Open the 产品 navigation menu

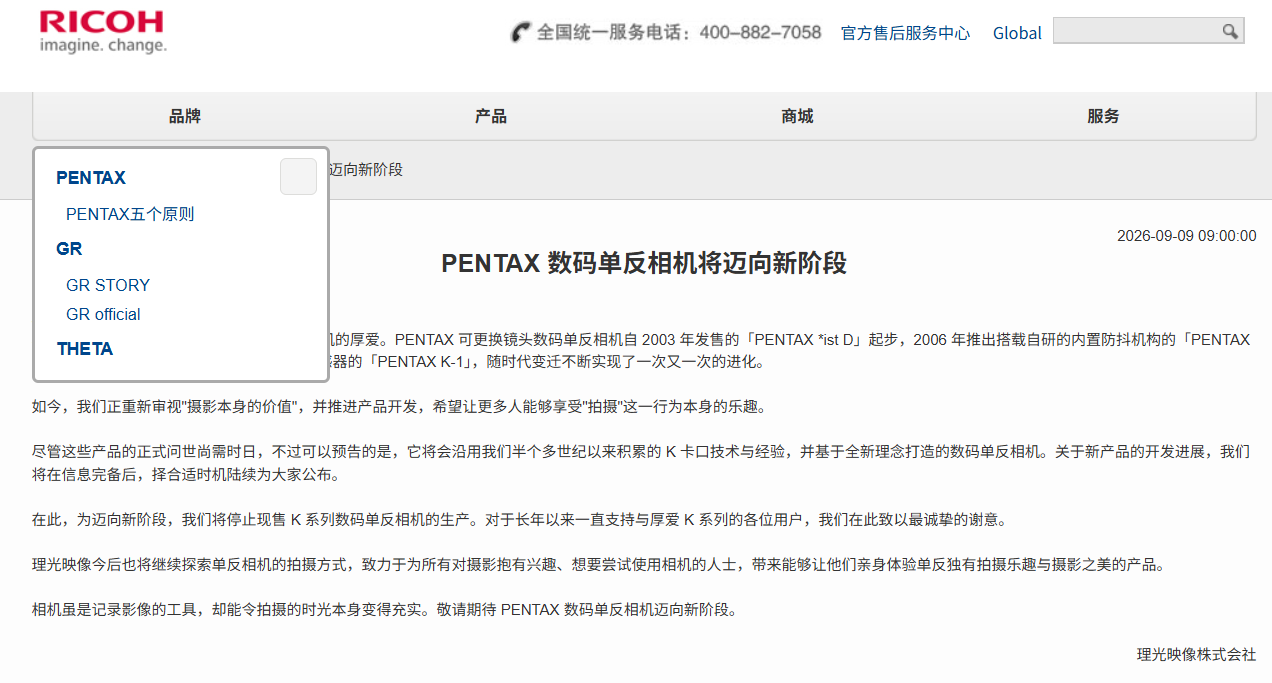pos(491,116)
